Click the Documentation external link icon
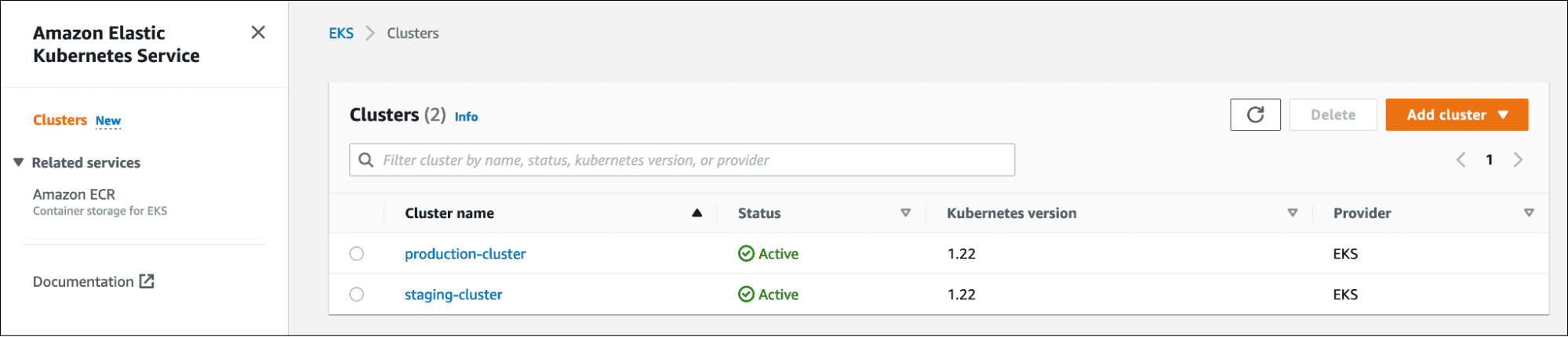The image size is (1568, 337). (147, 281)
